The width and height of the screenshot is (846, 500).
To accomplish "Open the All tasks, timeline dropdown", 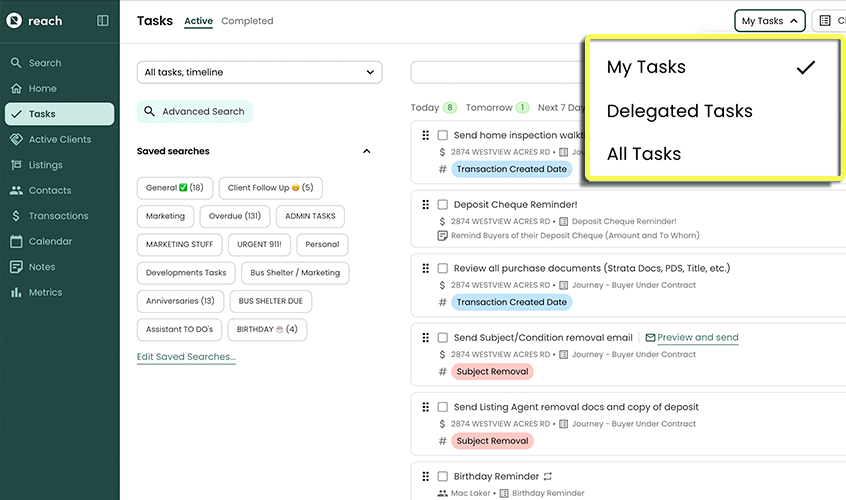I will [259, 72].
